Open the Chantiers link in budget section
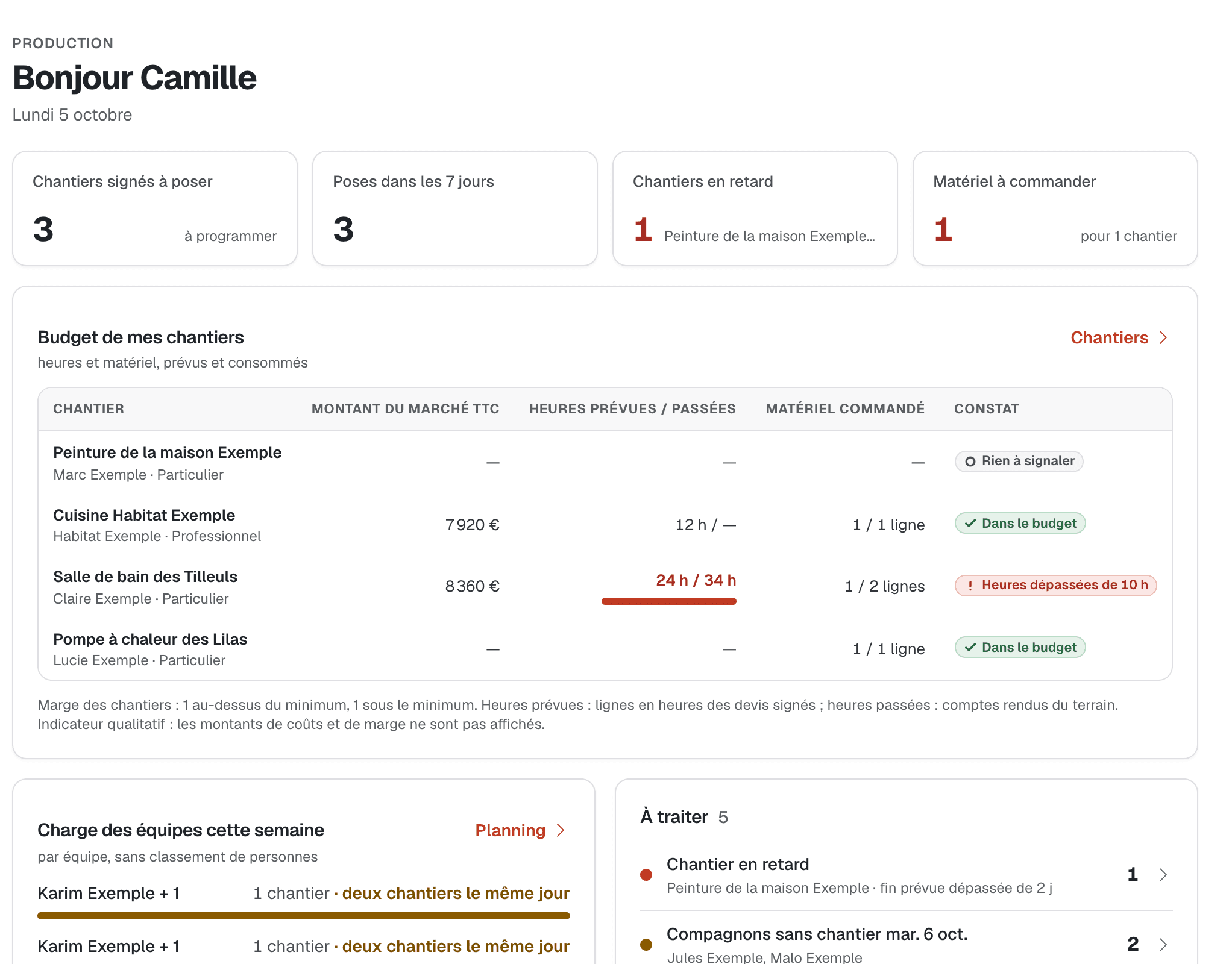 pos(1119,338)
